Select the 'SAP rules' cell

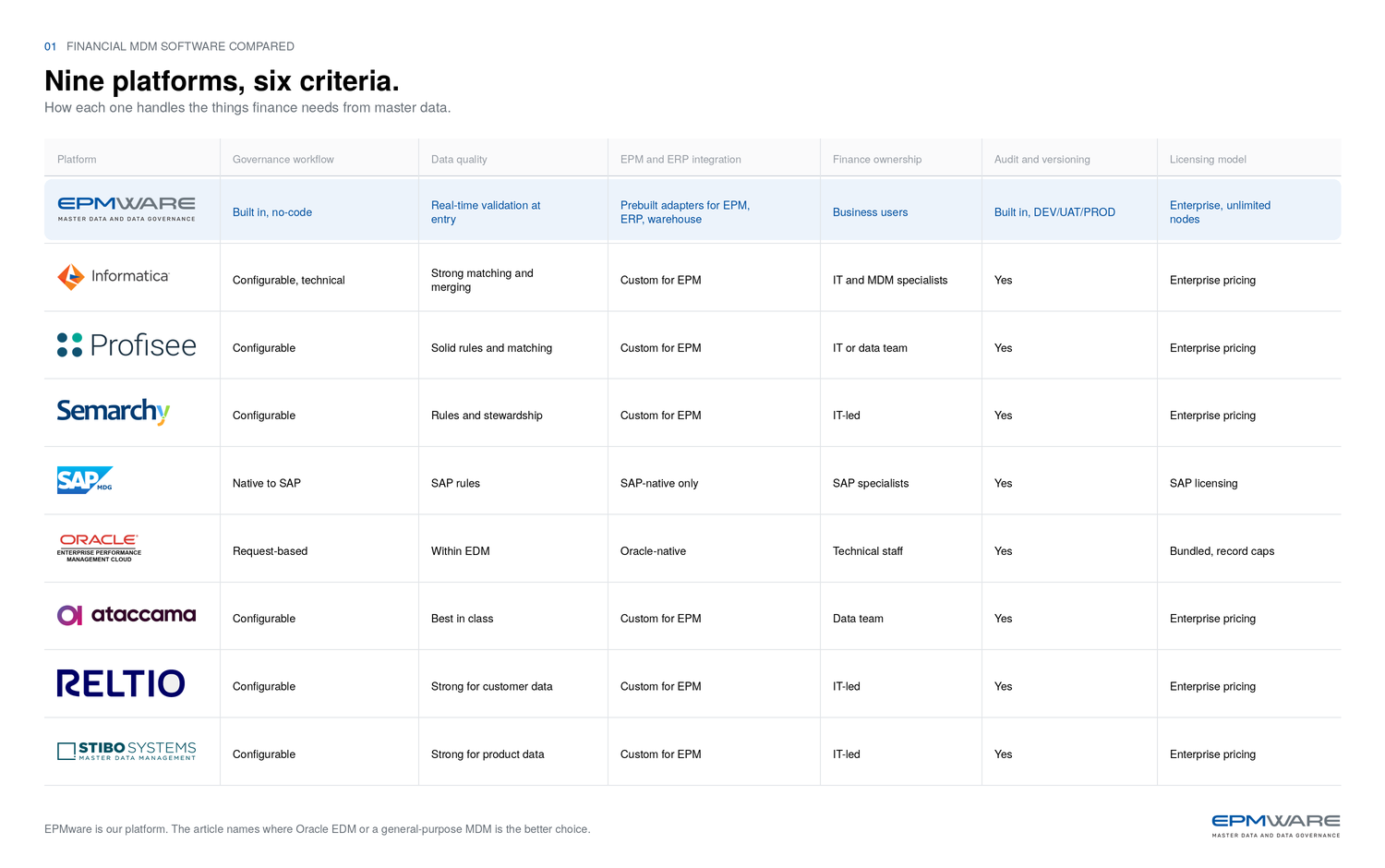[455, 483]
